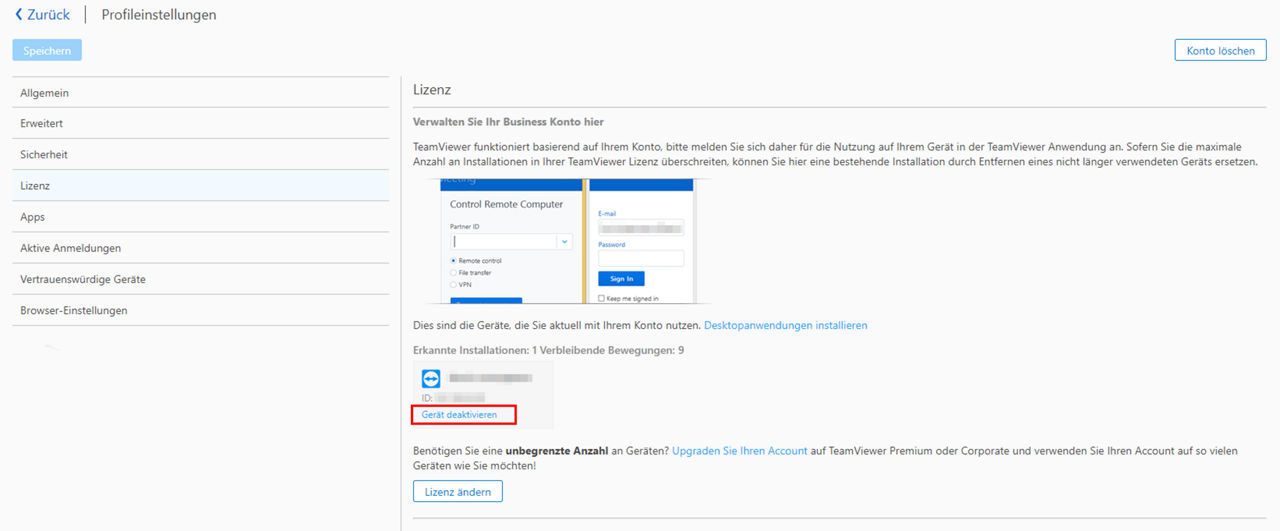The width and height of the screenshot is (1280, 531).
Task: Click Desktopanwendungen installieren link
Action: pos(786,326)
